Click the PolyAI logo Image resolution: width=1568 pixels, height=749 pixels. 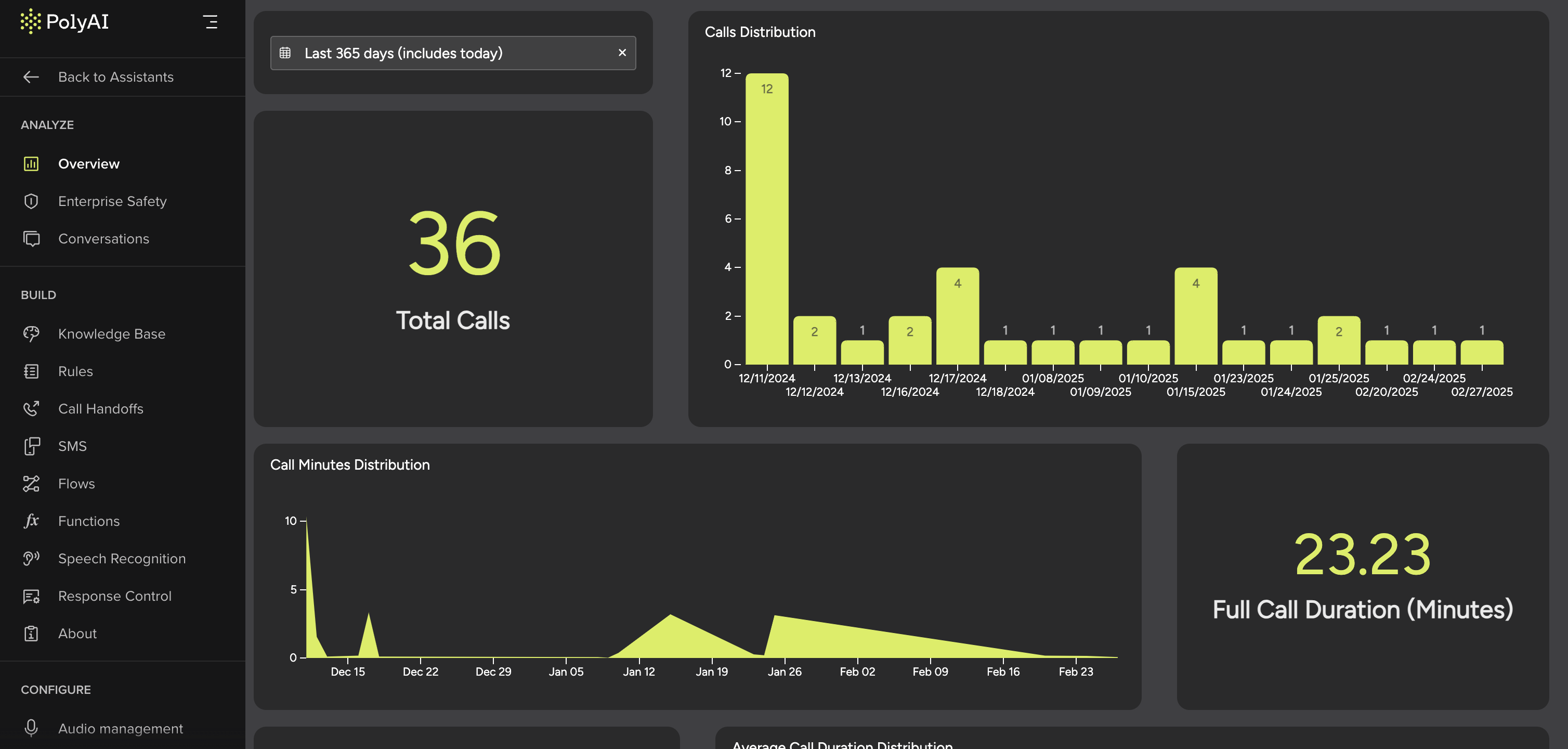[x=63, y=22]
